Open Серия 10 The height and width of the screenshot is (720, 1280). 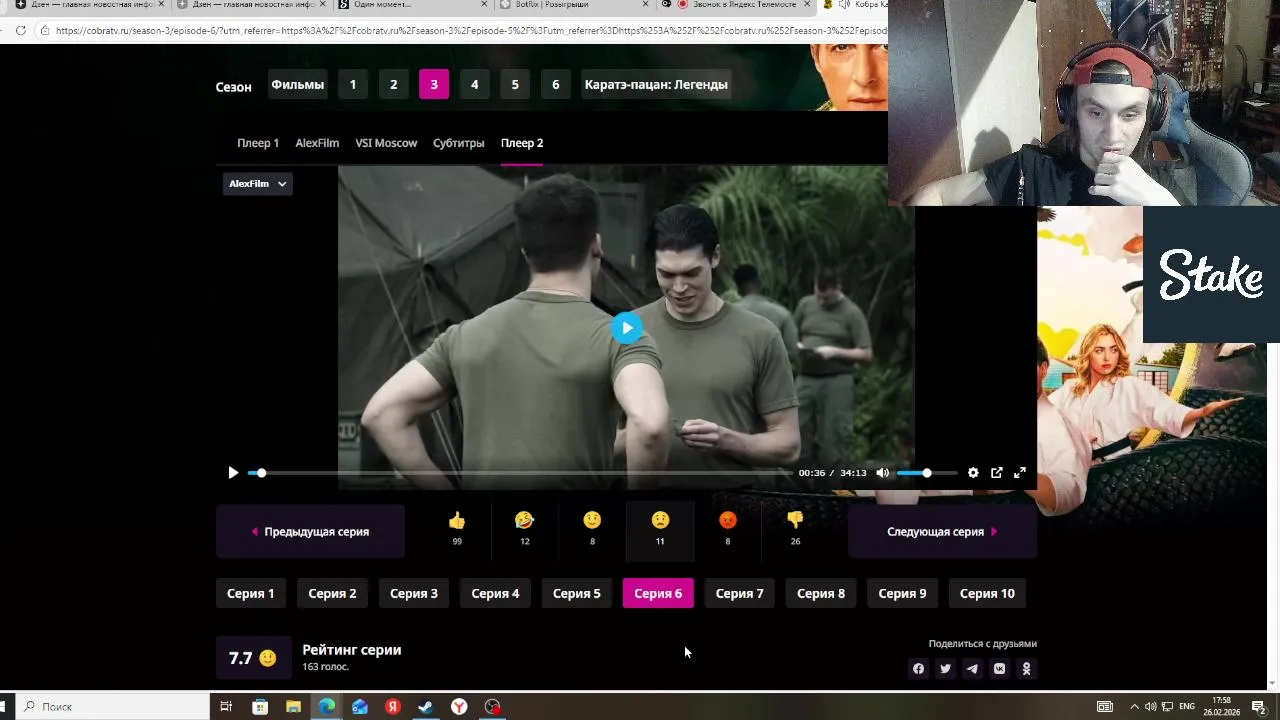click(987, 594)
